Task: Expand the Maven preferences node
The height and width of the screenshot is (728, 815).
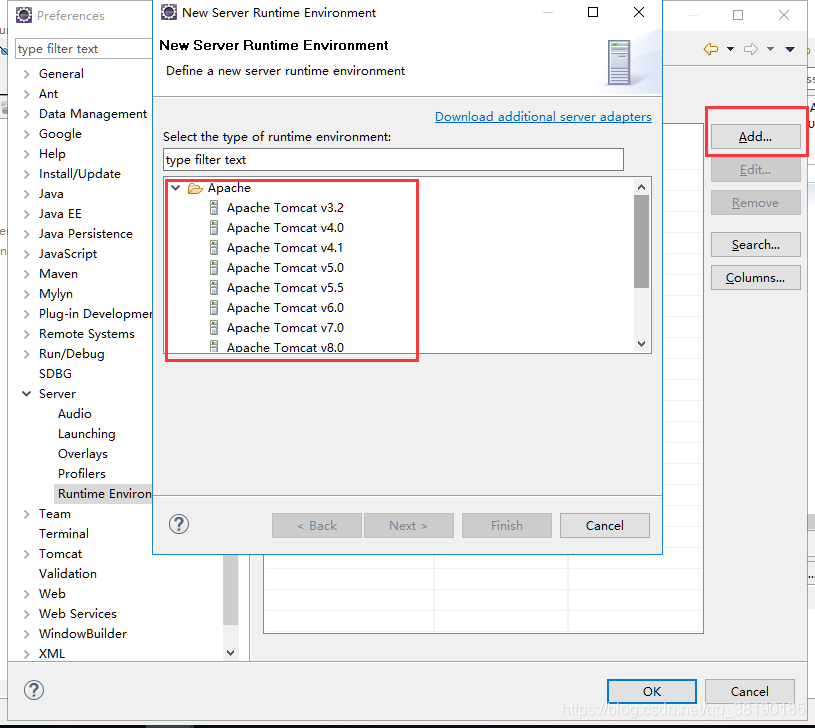Action: coord(27,274)
